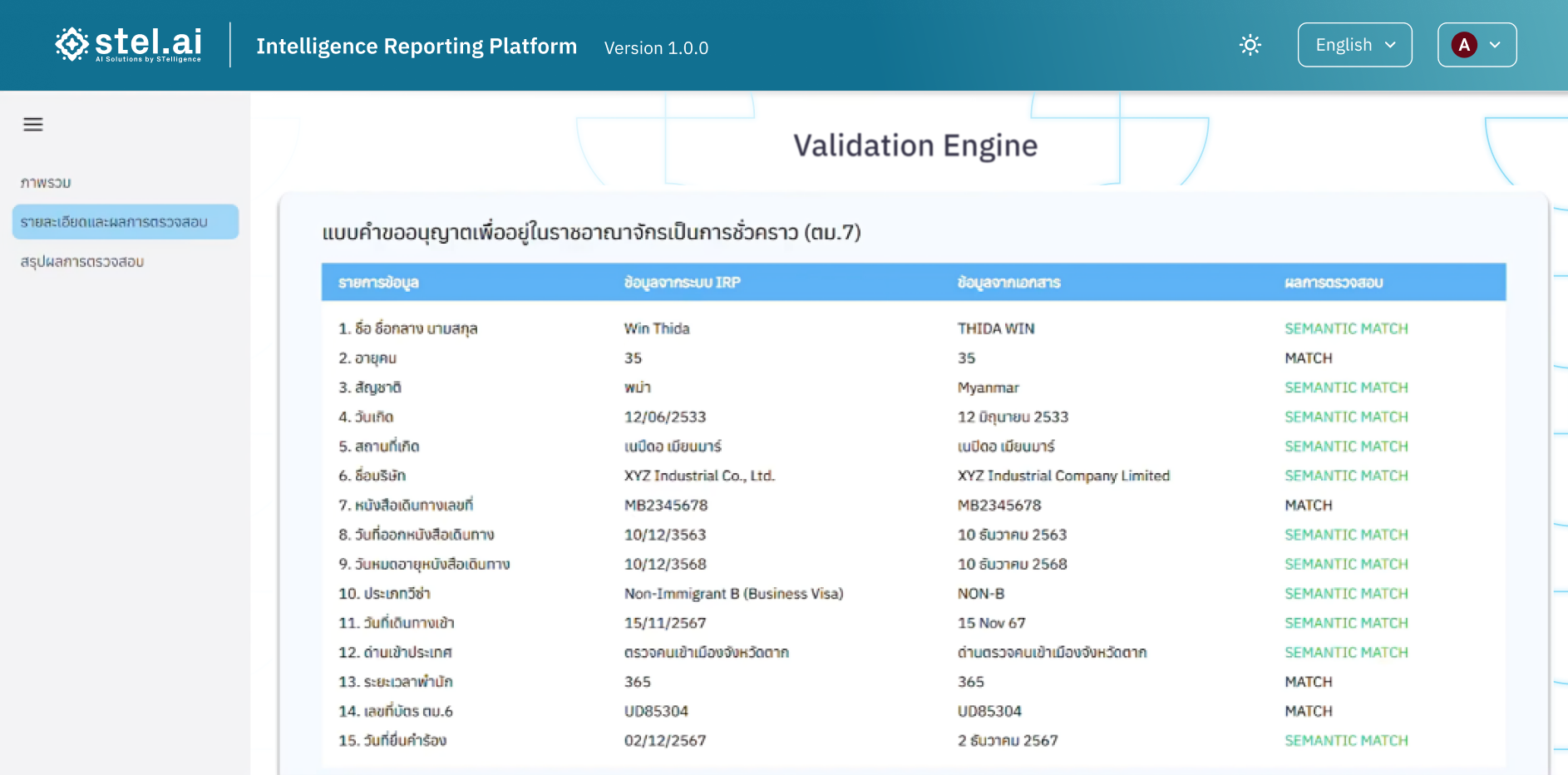Click the รายการข้อมูล column header

pos(378,283)
